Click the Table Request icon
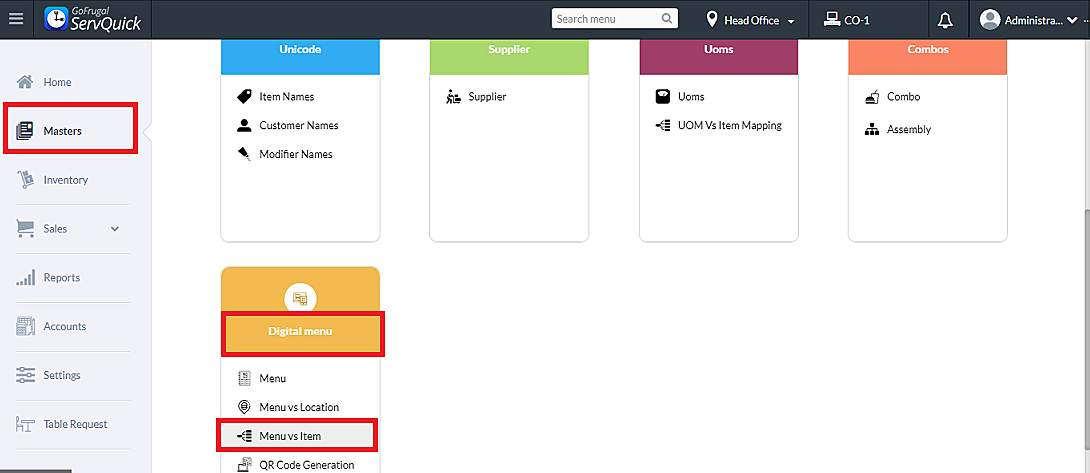Screen dimensions: 1090x473 (25, 425)
